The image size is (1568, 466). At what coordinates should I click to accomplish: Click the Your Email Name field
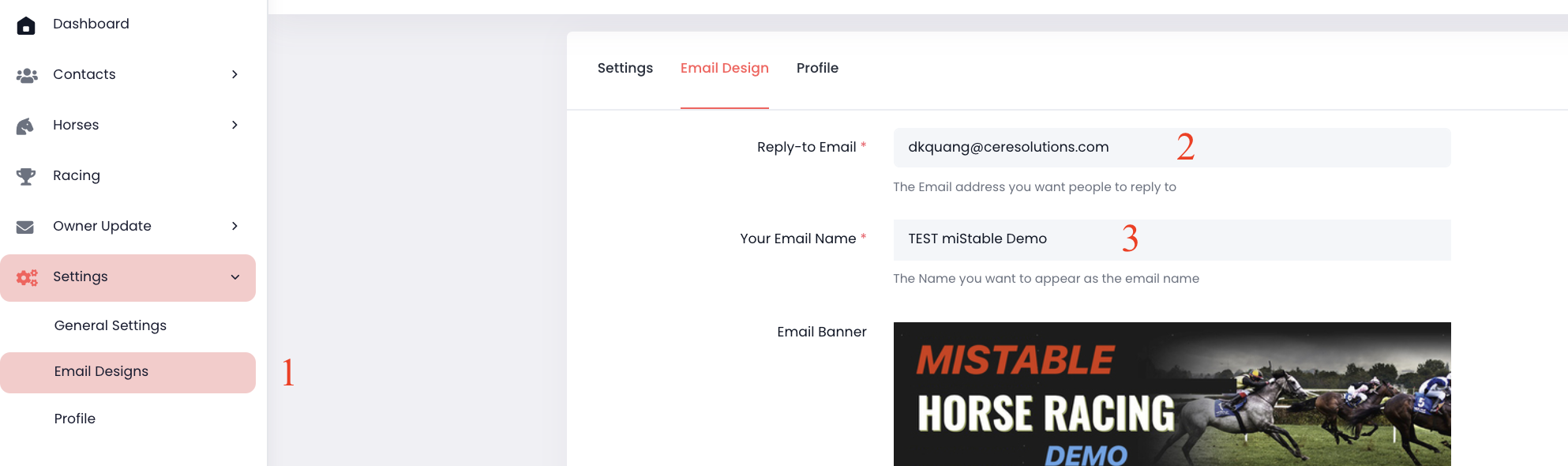pyautogui.click(x=1171, y=239)
